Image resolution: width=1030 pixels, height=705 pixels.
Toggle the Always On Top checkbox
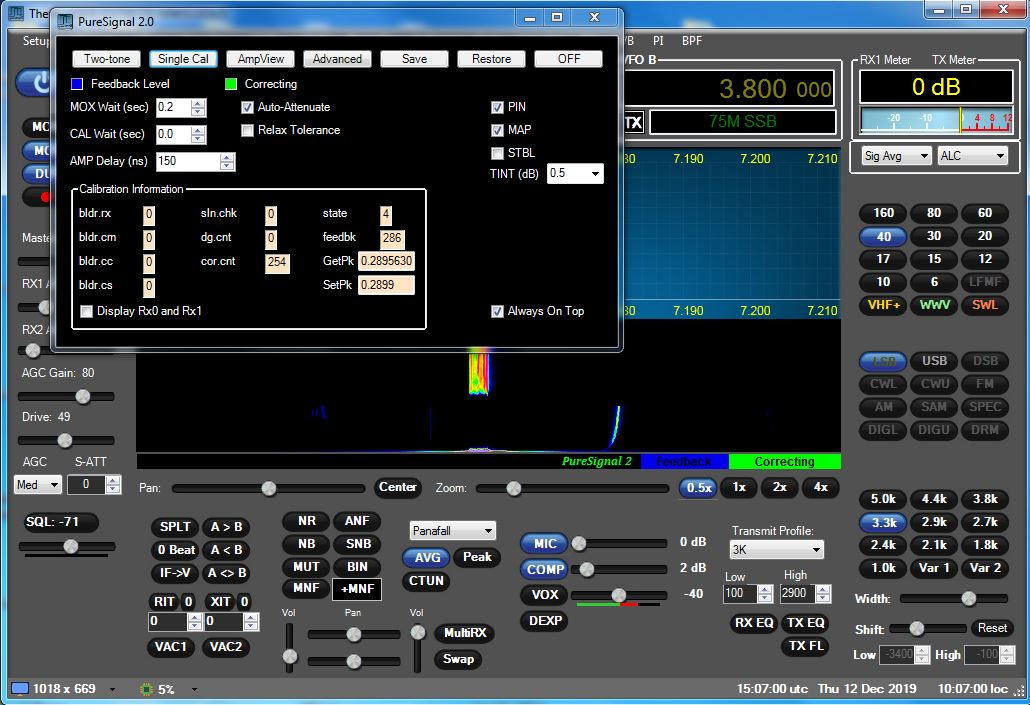[497, 311]
